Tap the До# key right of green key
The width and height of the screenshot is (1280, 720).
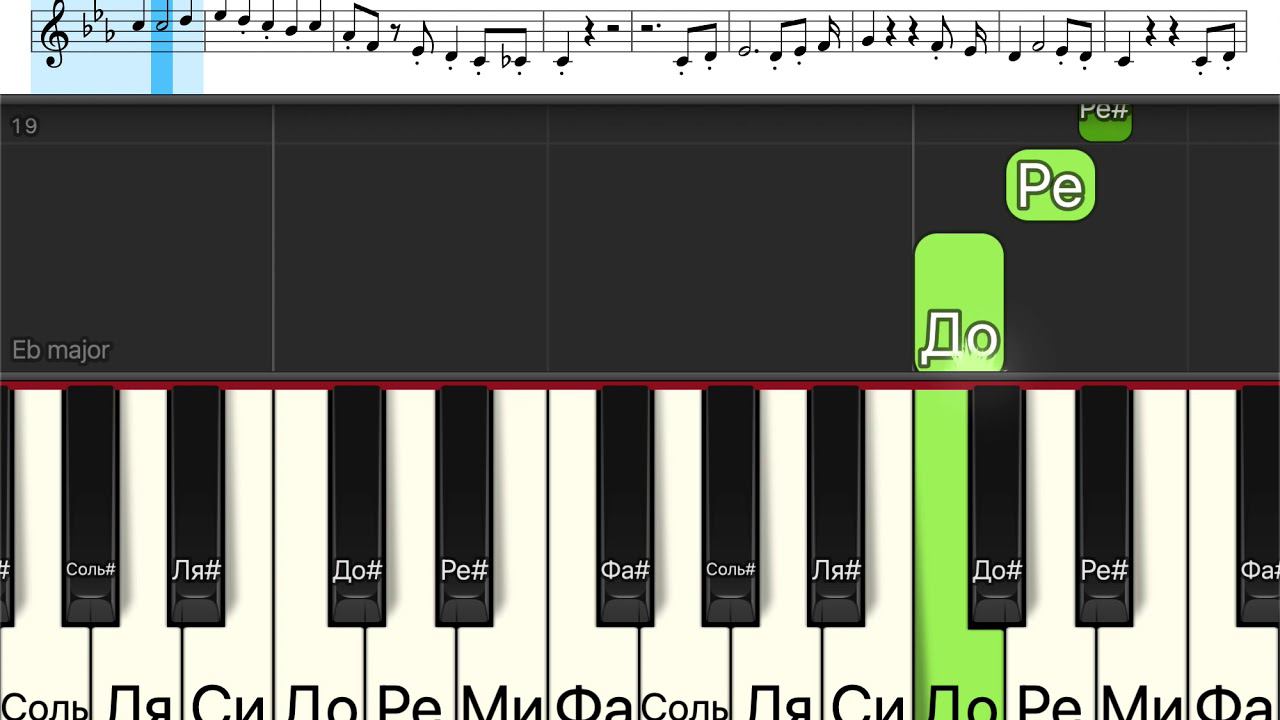(997, 505)
